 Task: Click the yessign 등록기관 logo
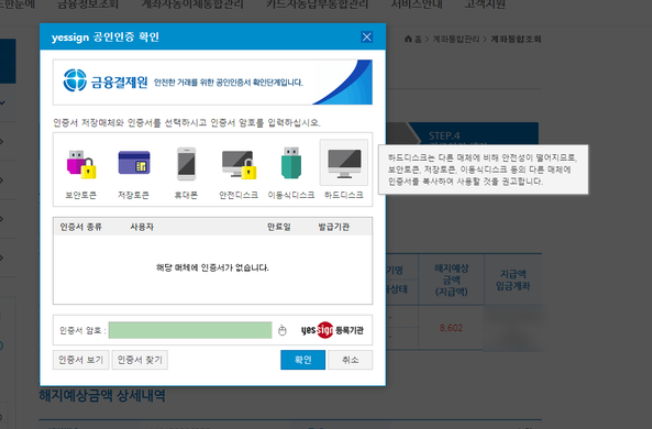[x=332, y=330]
